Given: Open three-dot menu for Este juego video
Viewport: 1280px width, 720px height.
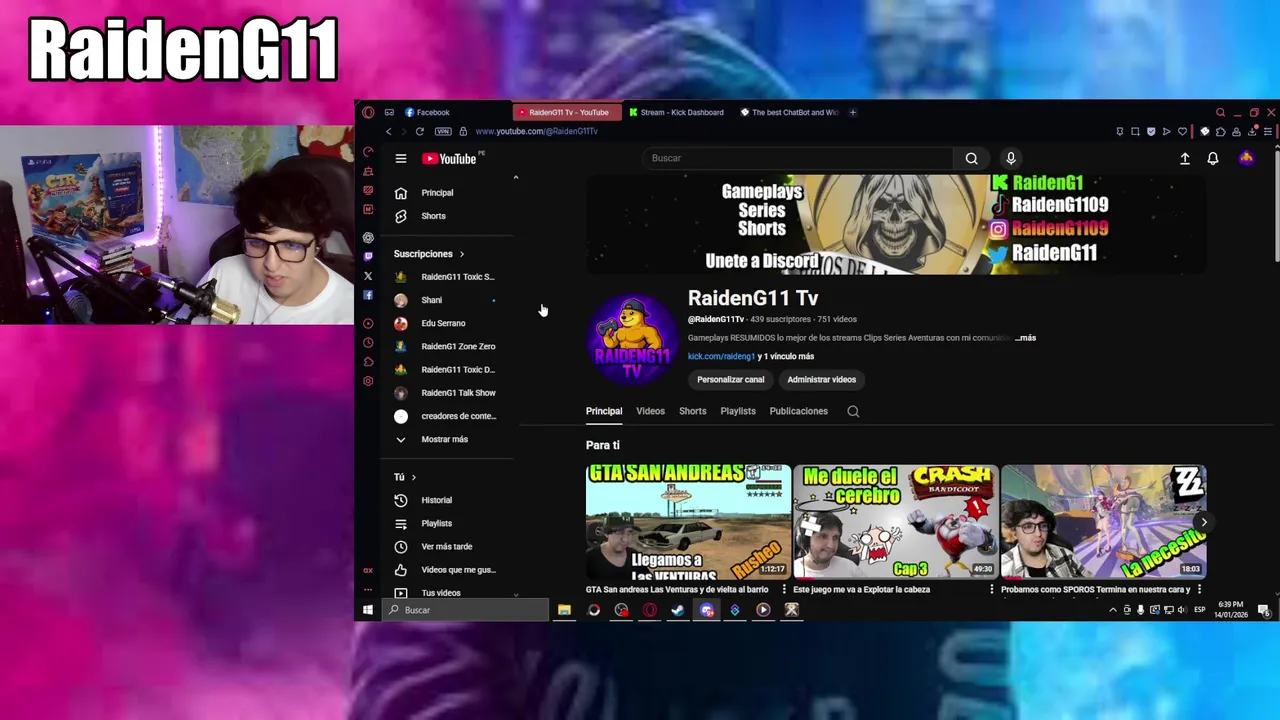Looking at the screenshot, I should point(992,589).
